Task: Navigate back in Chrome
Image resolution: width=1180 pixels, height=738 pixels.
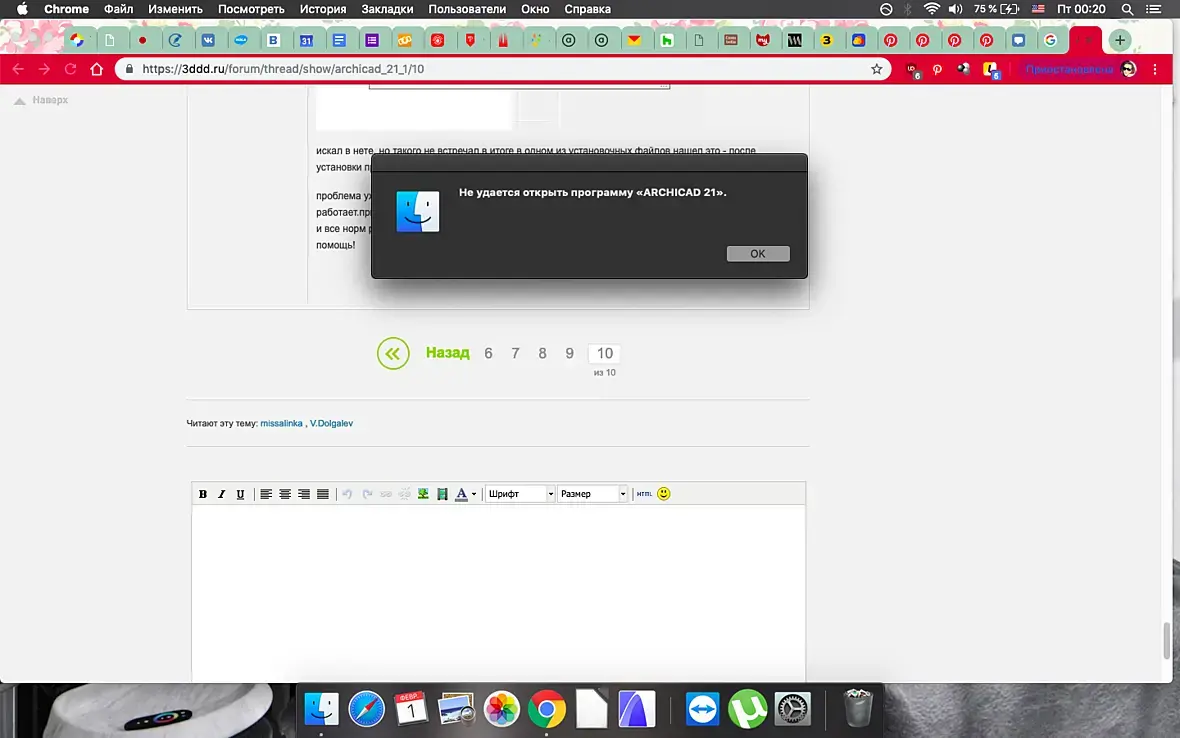Action: [x=19, y=69]
